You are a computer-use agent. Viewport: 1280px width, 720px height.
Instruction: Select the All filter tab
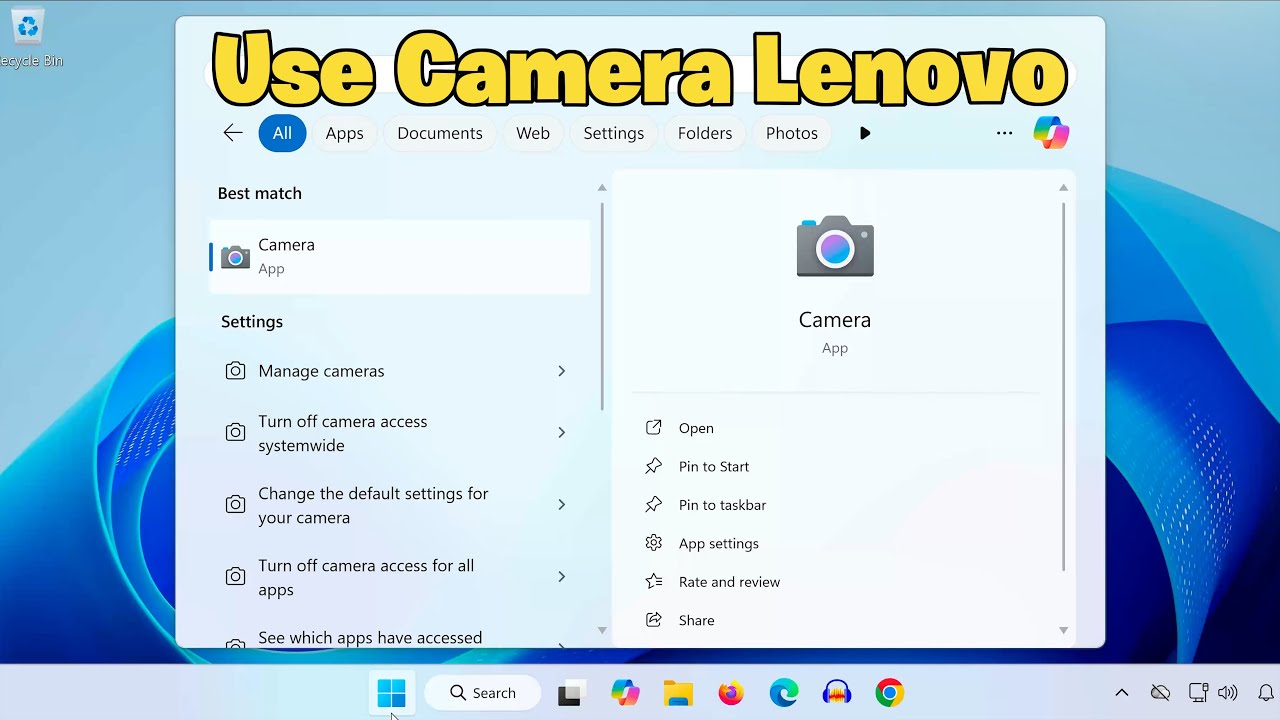click(x=282, y=133)
